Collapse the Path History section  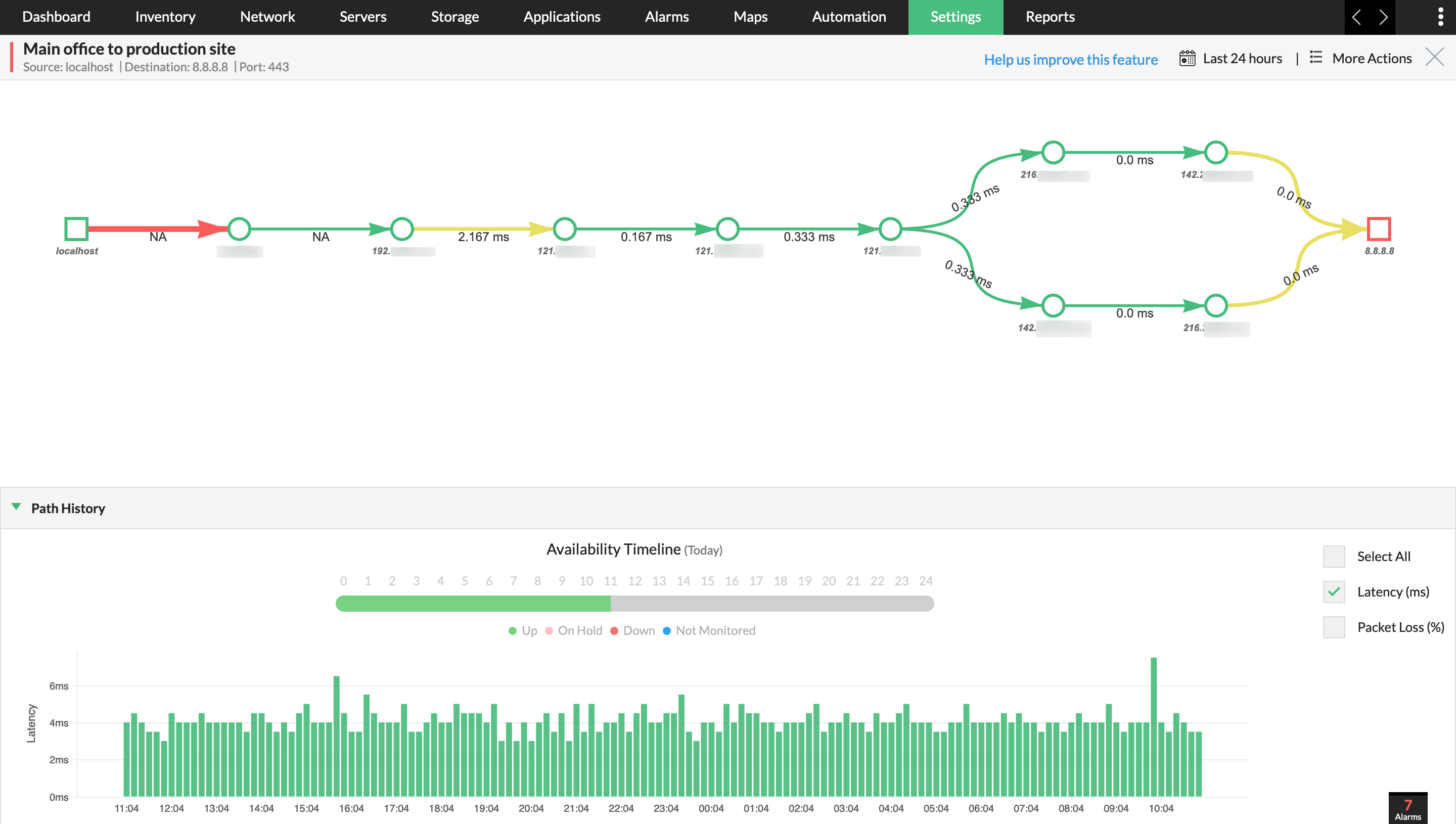point(16,507)
